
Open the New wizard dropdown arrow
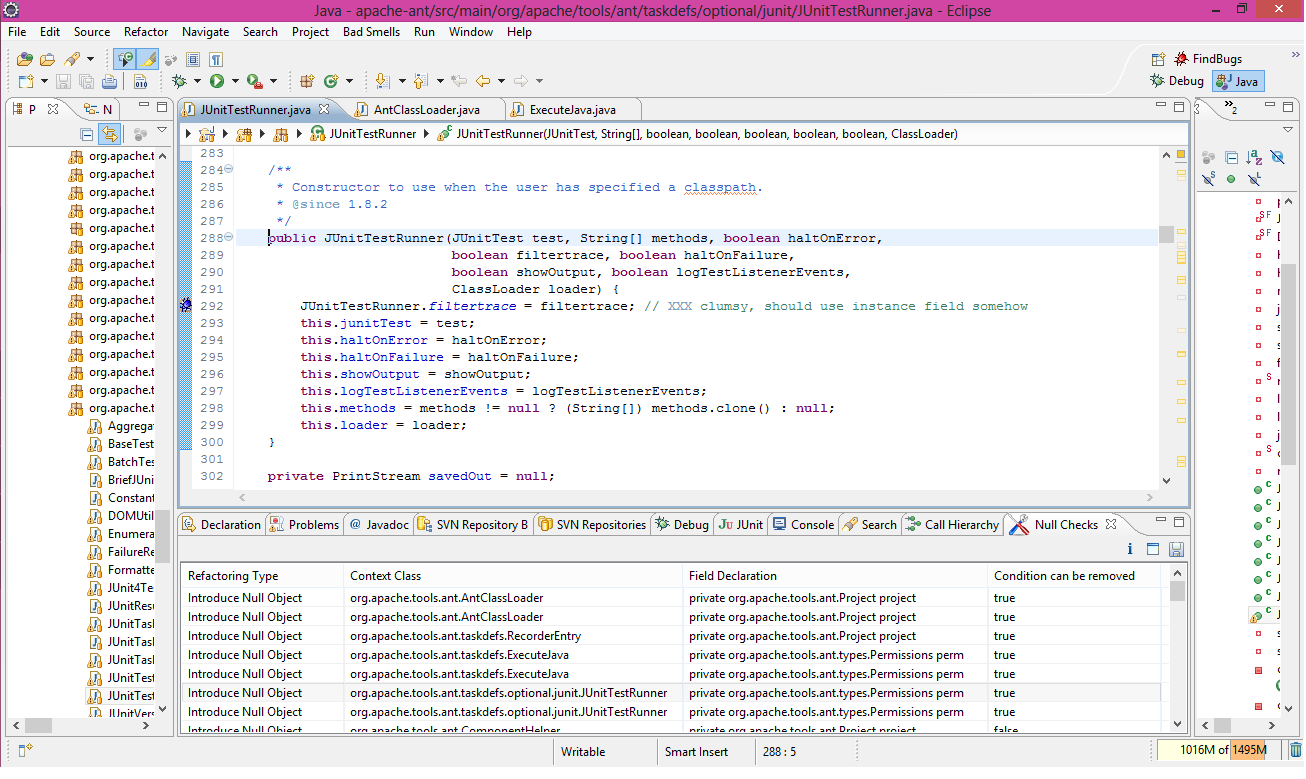pos(44,81)
